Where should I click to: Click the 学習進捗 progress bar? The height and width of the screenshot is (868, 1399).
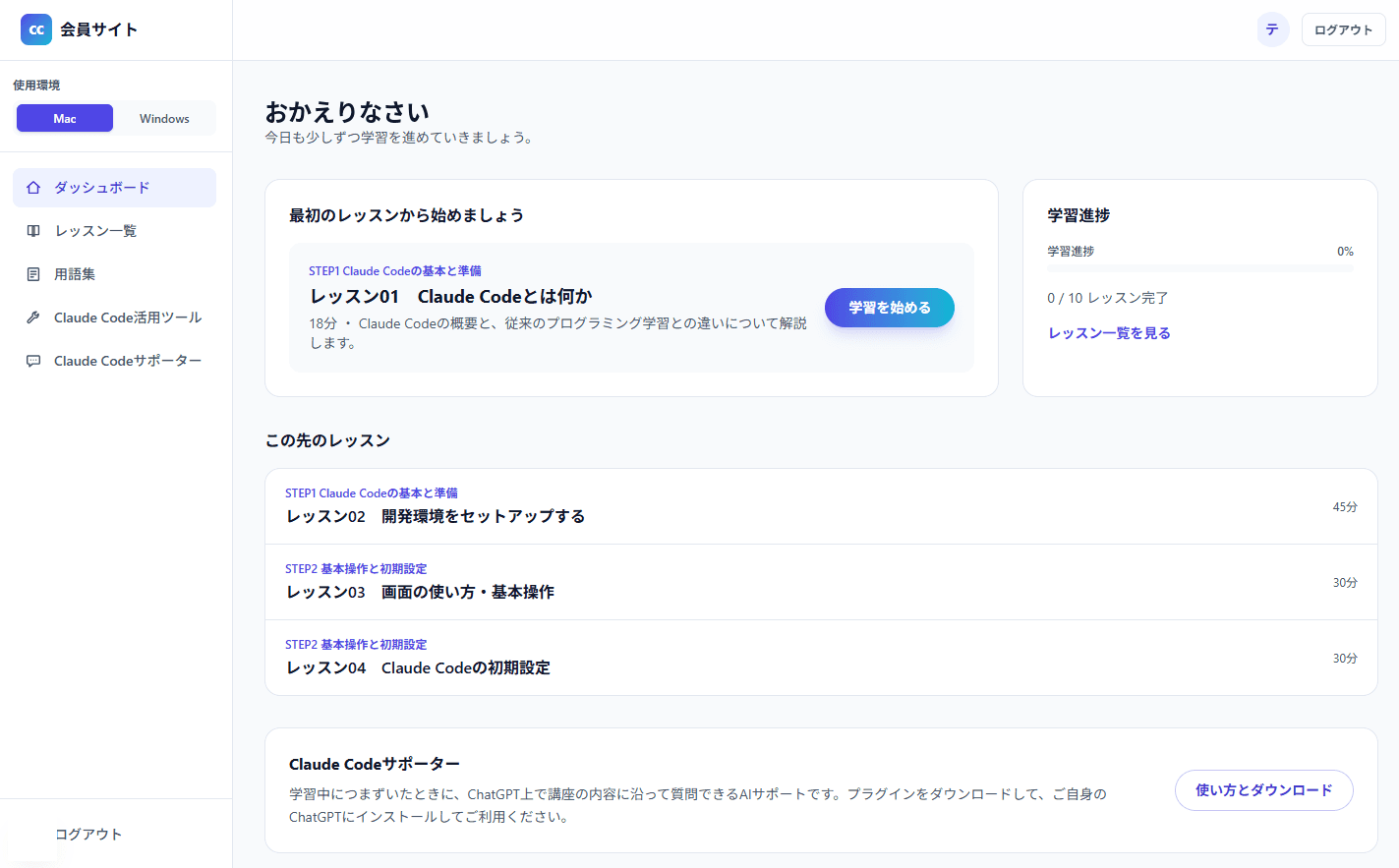click(1200, 268)
